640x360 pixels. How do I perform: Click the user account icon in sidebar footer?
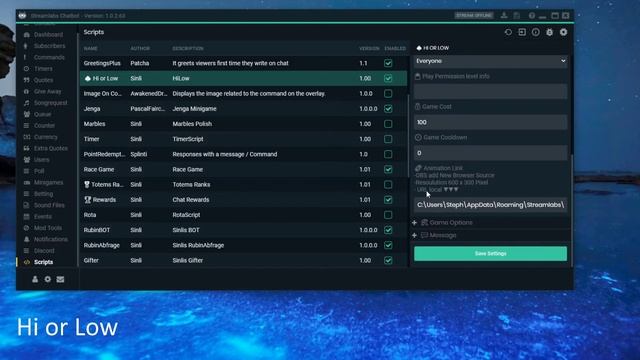pos(35,279)
